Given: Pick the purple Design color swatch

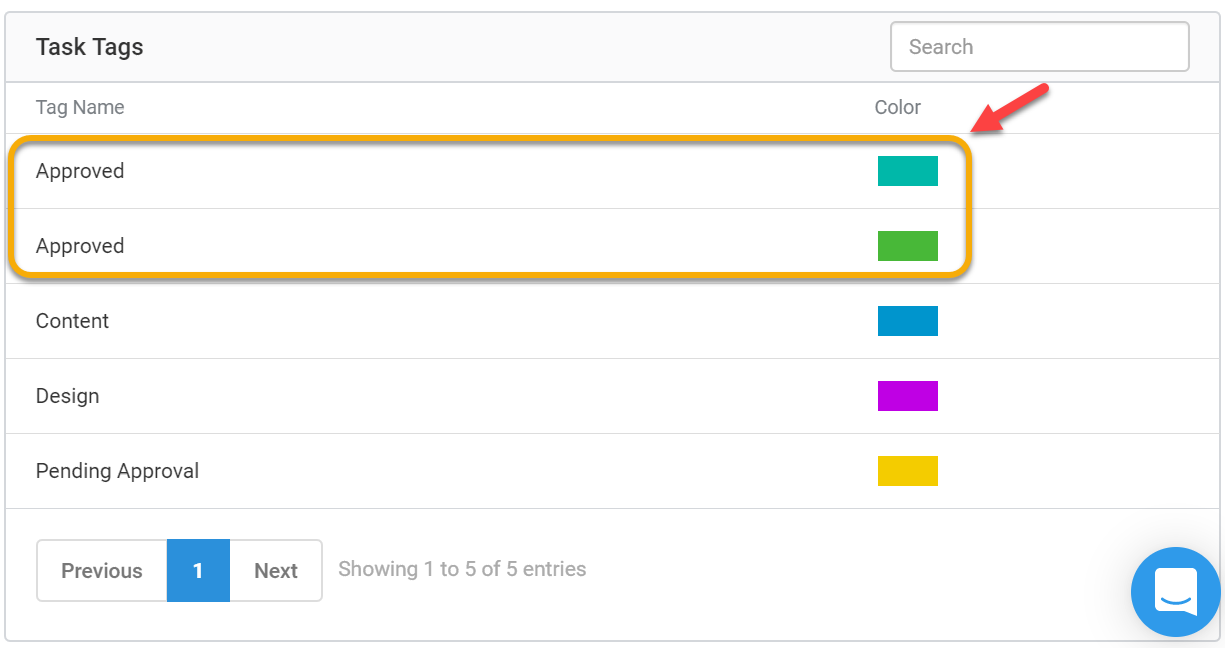Looking at the screenshot, I should click(908, 396).
